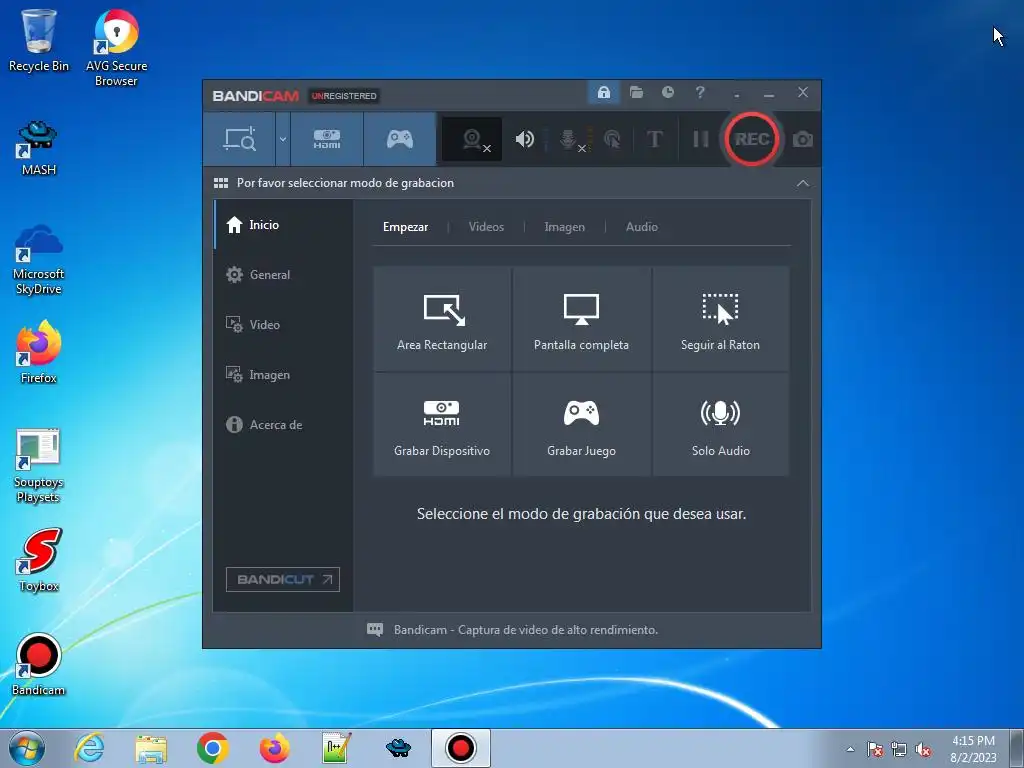Switch to the Videos tab
This screenshot has height=768, width=1024.
tap(486, 227)
